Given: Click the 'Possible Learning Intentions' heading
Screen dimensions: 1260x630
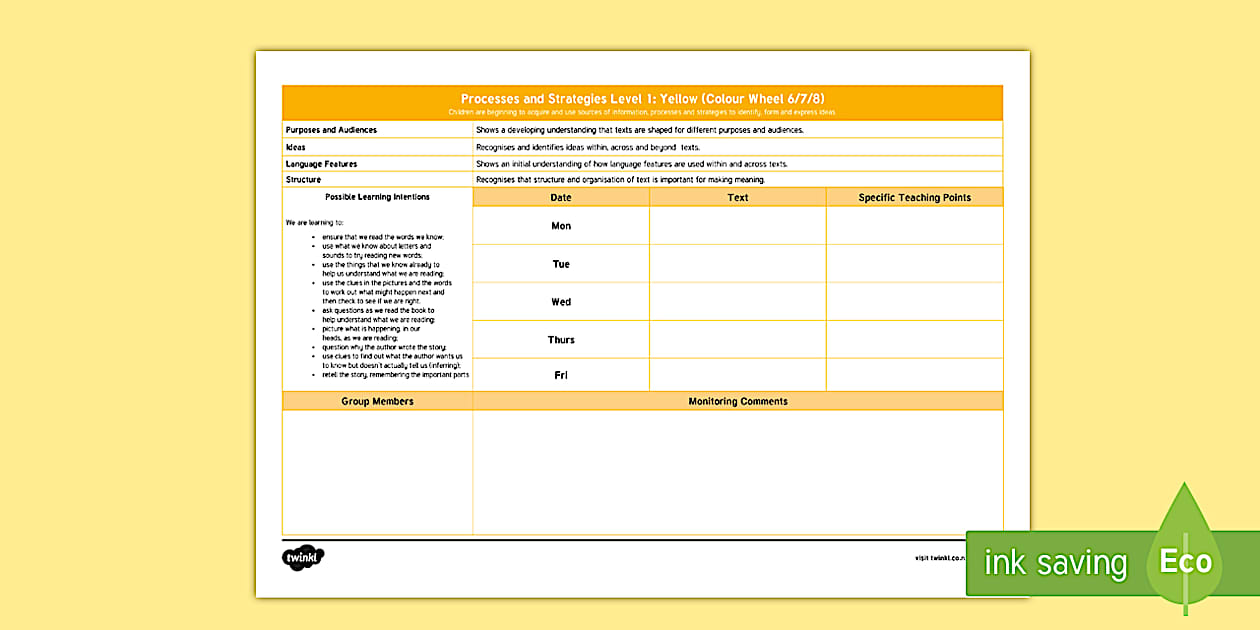Looking at the screenshot, I should pos(377,196).
